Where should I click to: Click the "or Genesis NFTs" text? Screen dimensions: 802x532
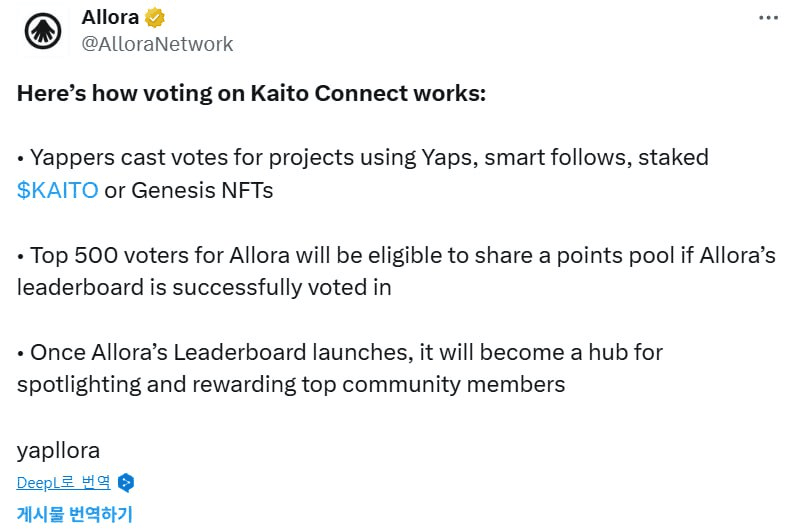188,190
